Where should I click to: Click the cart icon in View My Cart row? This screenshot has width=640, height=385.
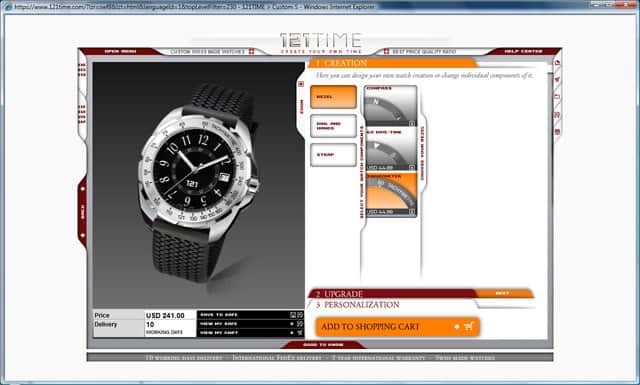point(300,333)
